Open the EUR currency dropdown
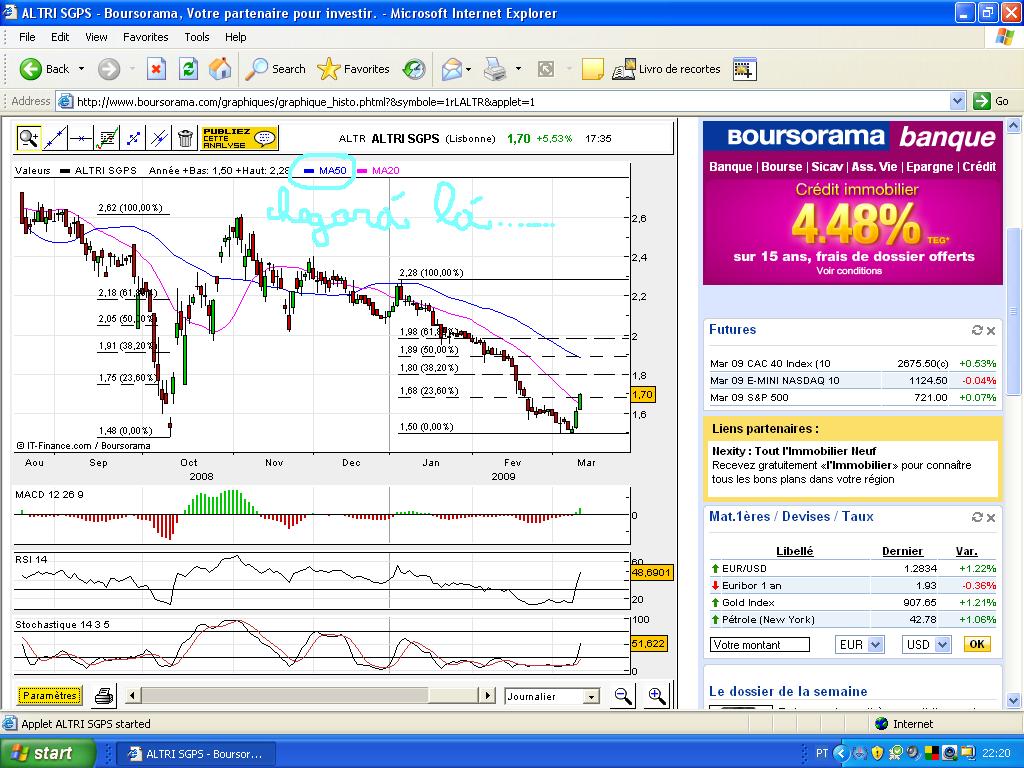This screenshot has height=768, width=1024. click(x=876, y=645)
